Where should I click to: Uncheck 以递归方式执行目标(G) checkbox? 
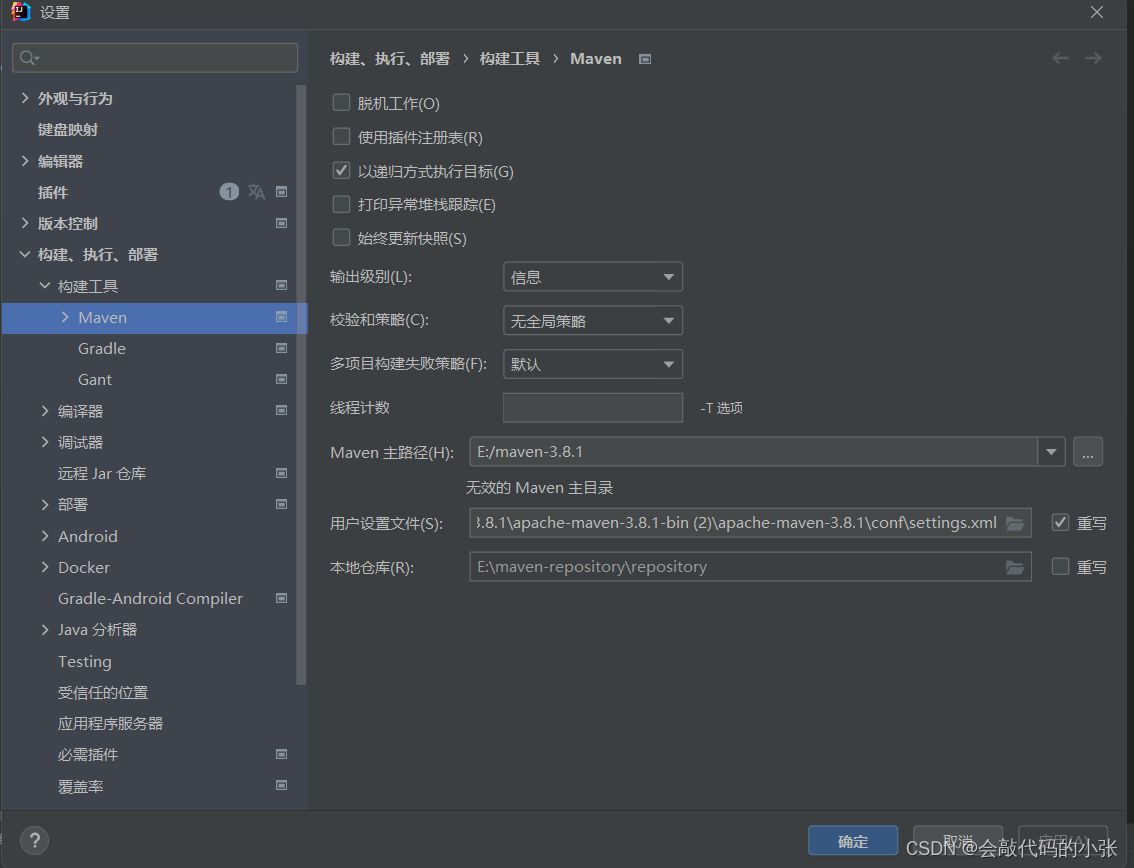pos(341,171)
